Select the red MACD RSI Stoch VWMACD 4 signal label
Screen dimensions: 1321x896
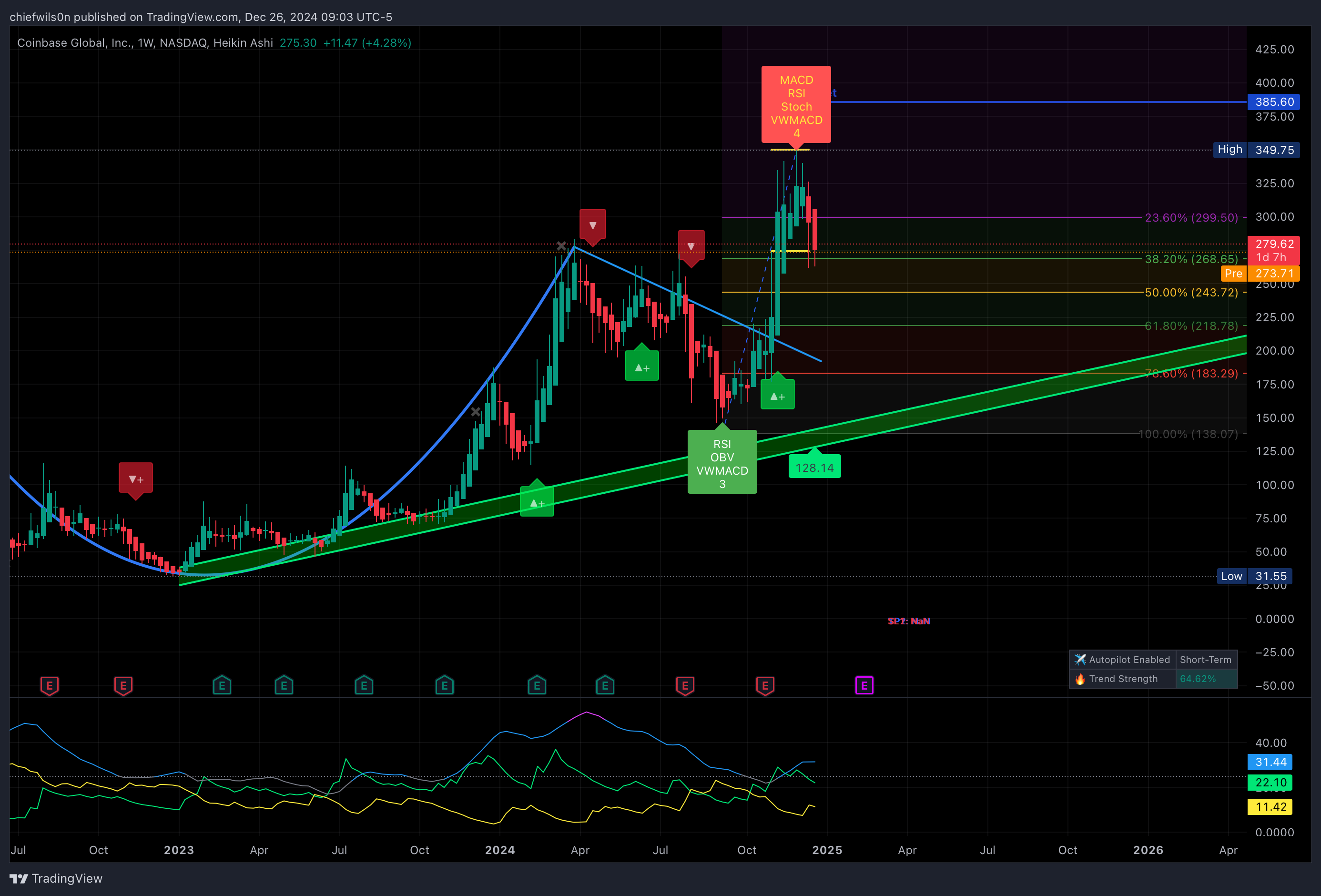[x=796, y=106]
